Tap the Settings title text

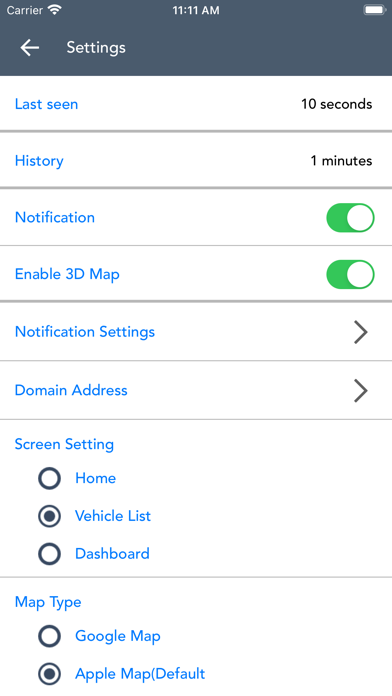coord(96,47)
